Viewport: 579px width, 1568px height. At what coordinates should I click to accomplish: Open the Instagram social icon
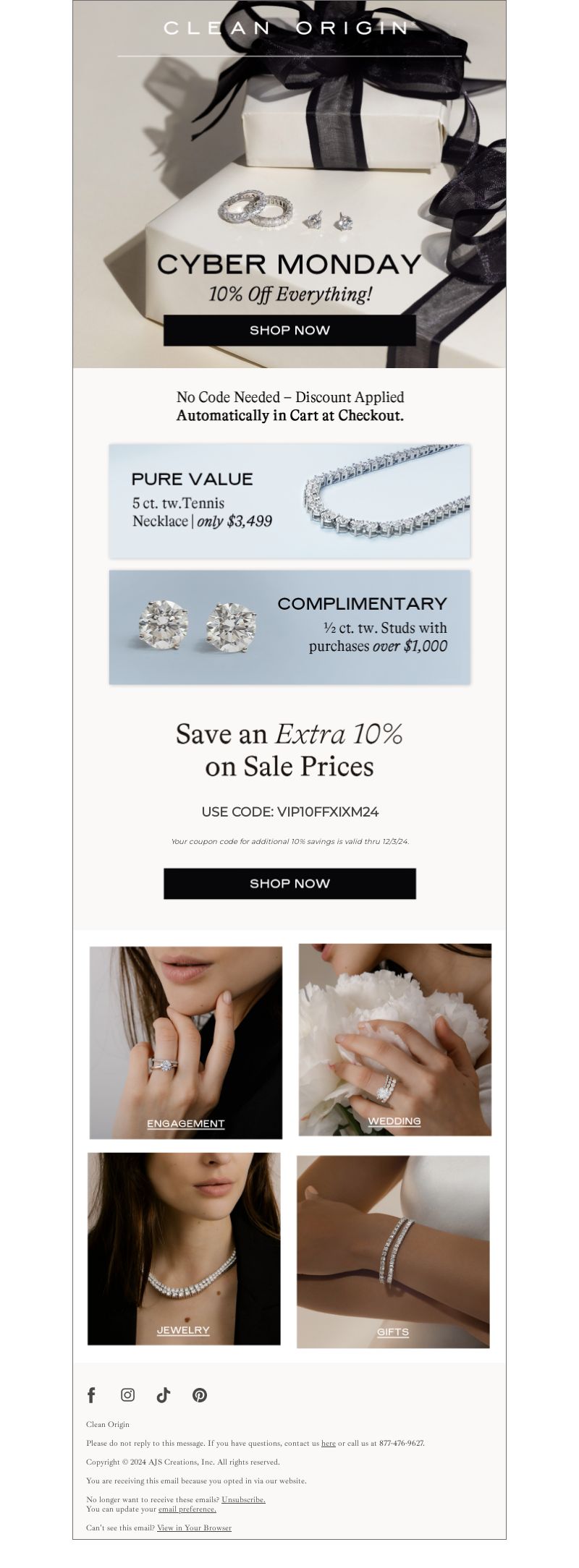tap(127, 1394)
